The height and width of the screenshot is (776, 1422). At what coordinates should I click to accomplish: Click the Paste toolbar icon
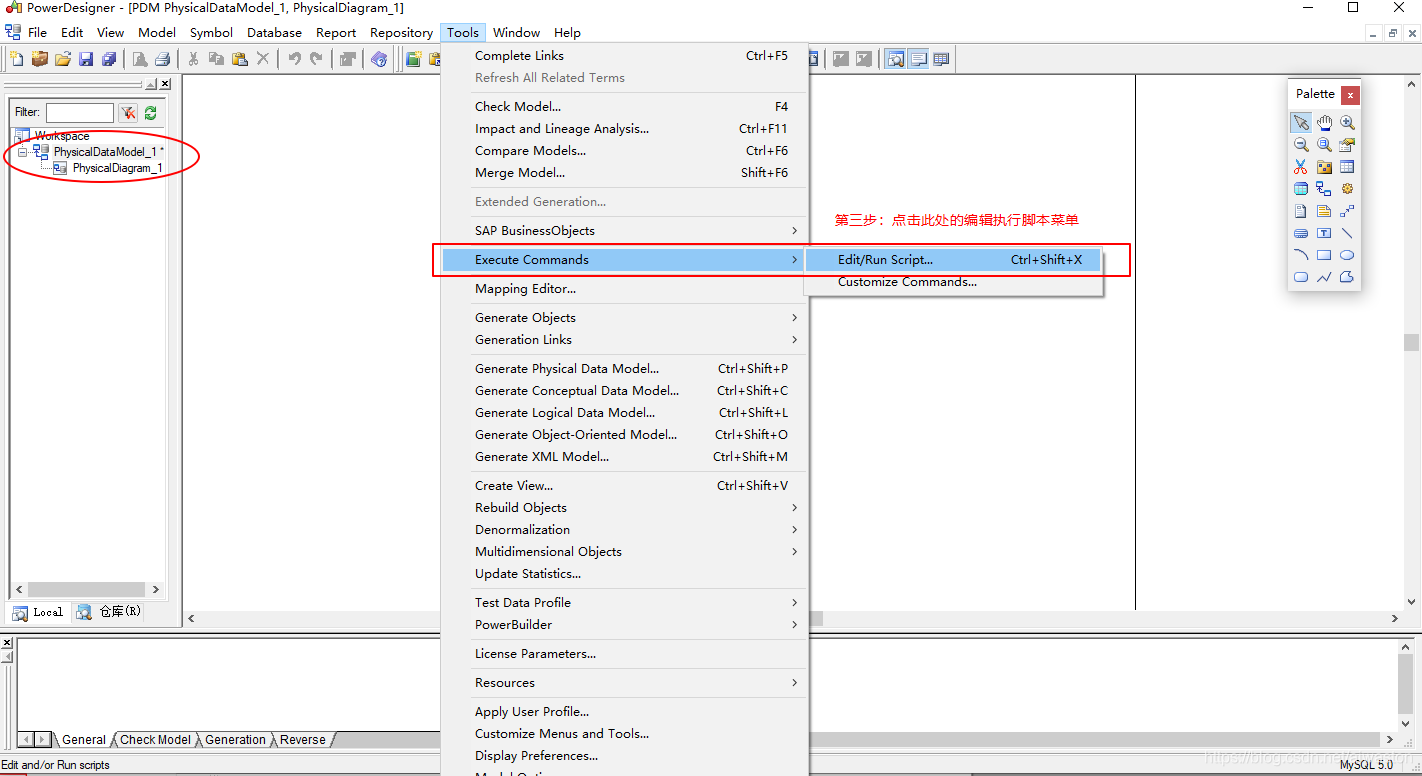(239, 59)
